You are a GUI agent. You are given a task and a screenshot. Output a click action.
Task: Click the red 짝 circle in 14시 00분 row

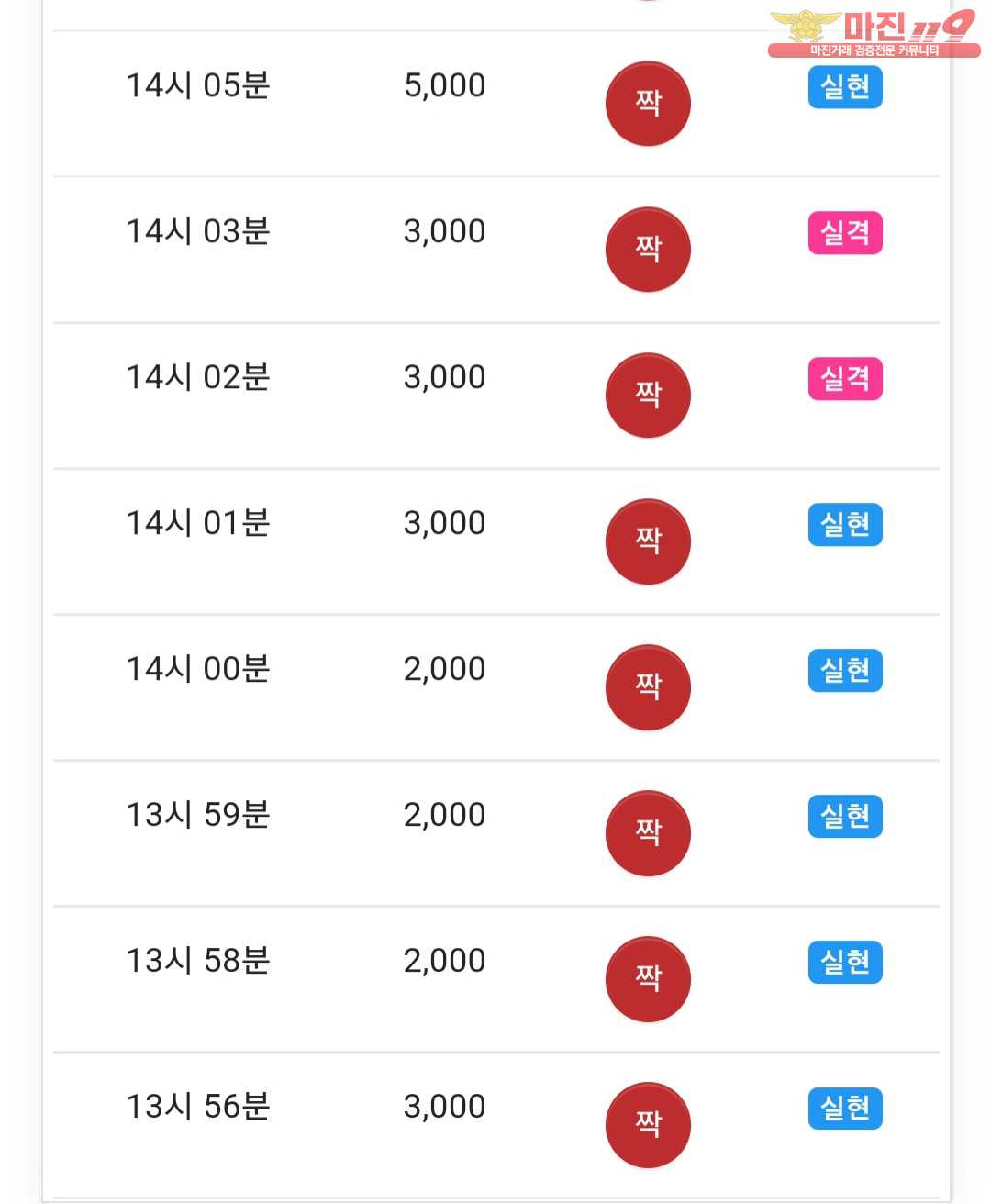coord(648,687)
